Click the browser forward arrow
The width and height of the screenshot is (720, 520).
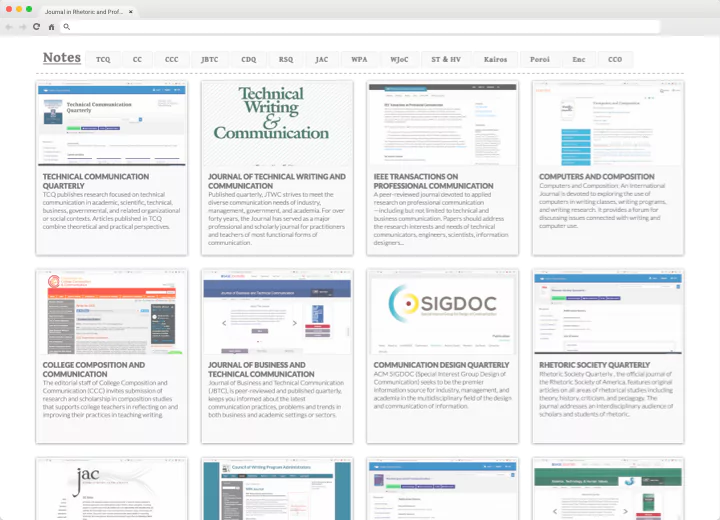[x=22, y=27]
